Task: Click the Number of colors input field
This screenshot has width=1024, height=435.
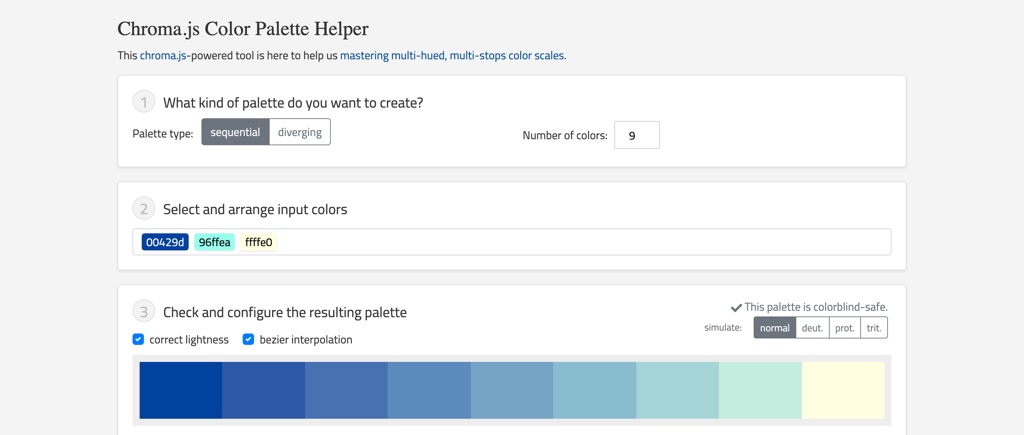Action: pos(637,135)
